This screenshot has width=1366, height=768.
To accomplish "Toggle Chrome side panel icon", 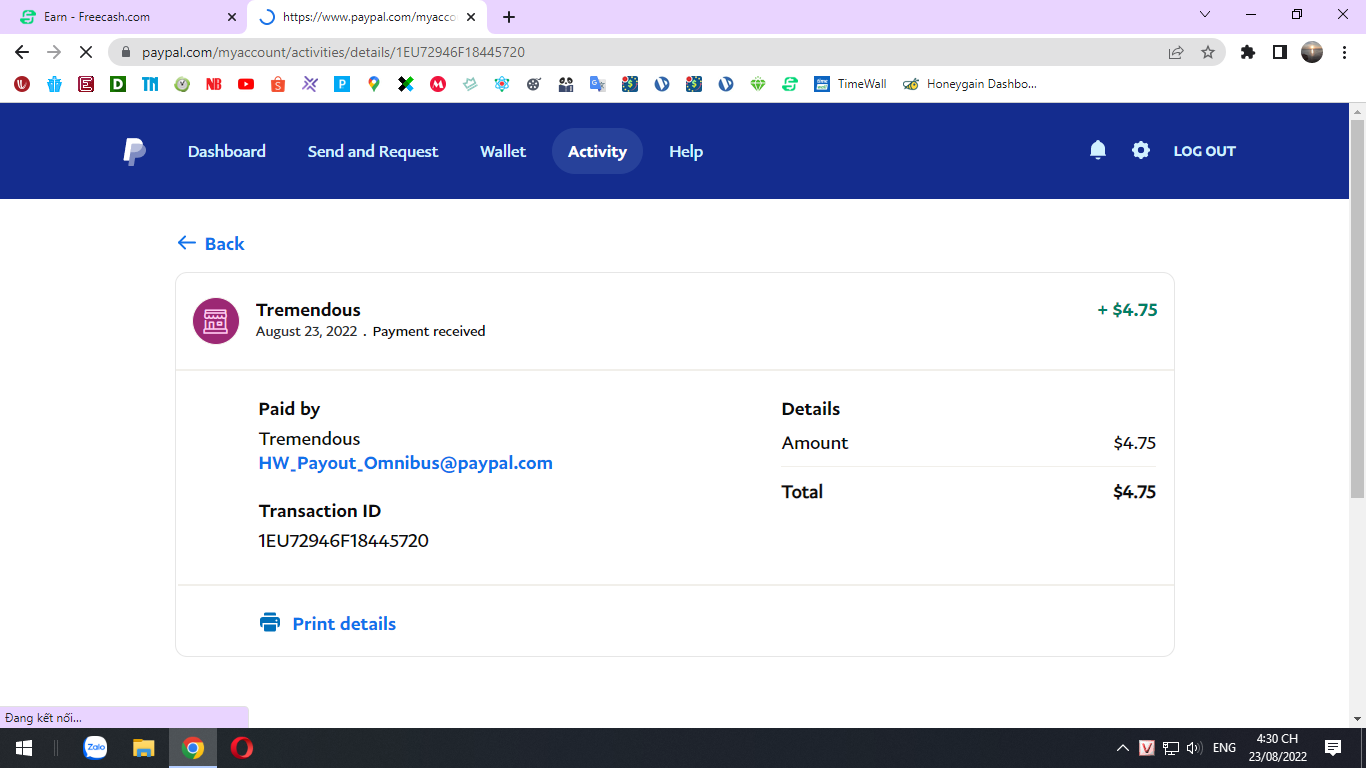I will [1279, 52].
